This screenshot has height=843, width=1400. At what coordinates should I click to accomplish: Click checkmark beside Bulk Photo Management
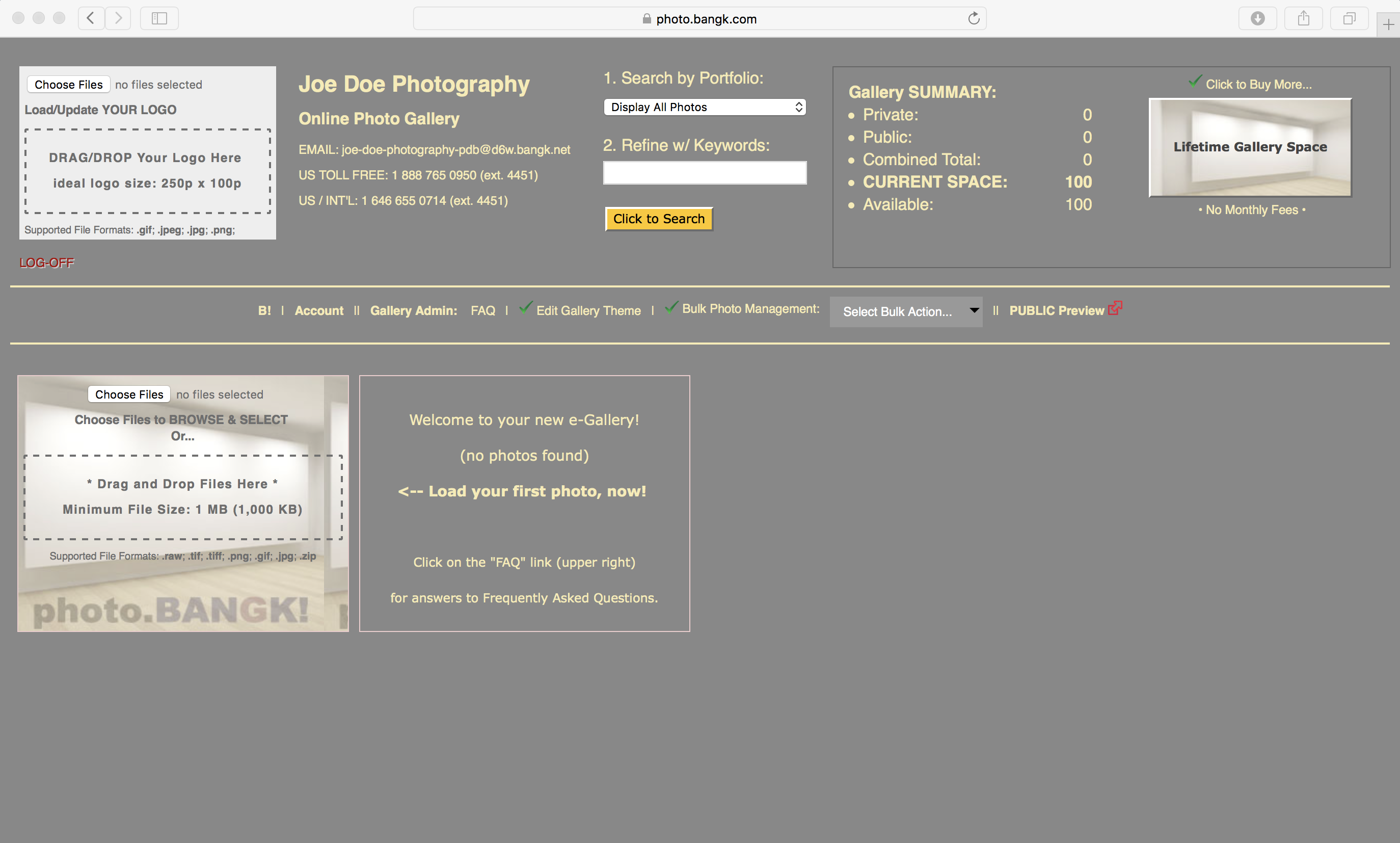click(x=671, y=307)
